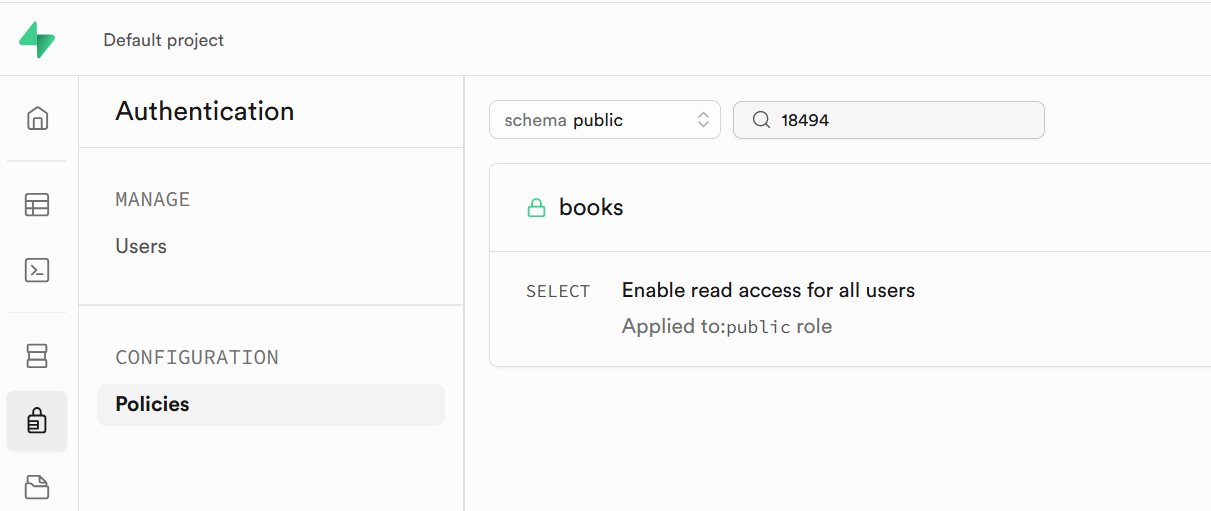Click the Supabase lightning bolt logo
Screen dimensions: 1211x511
tap(37, 40)
